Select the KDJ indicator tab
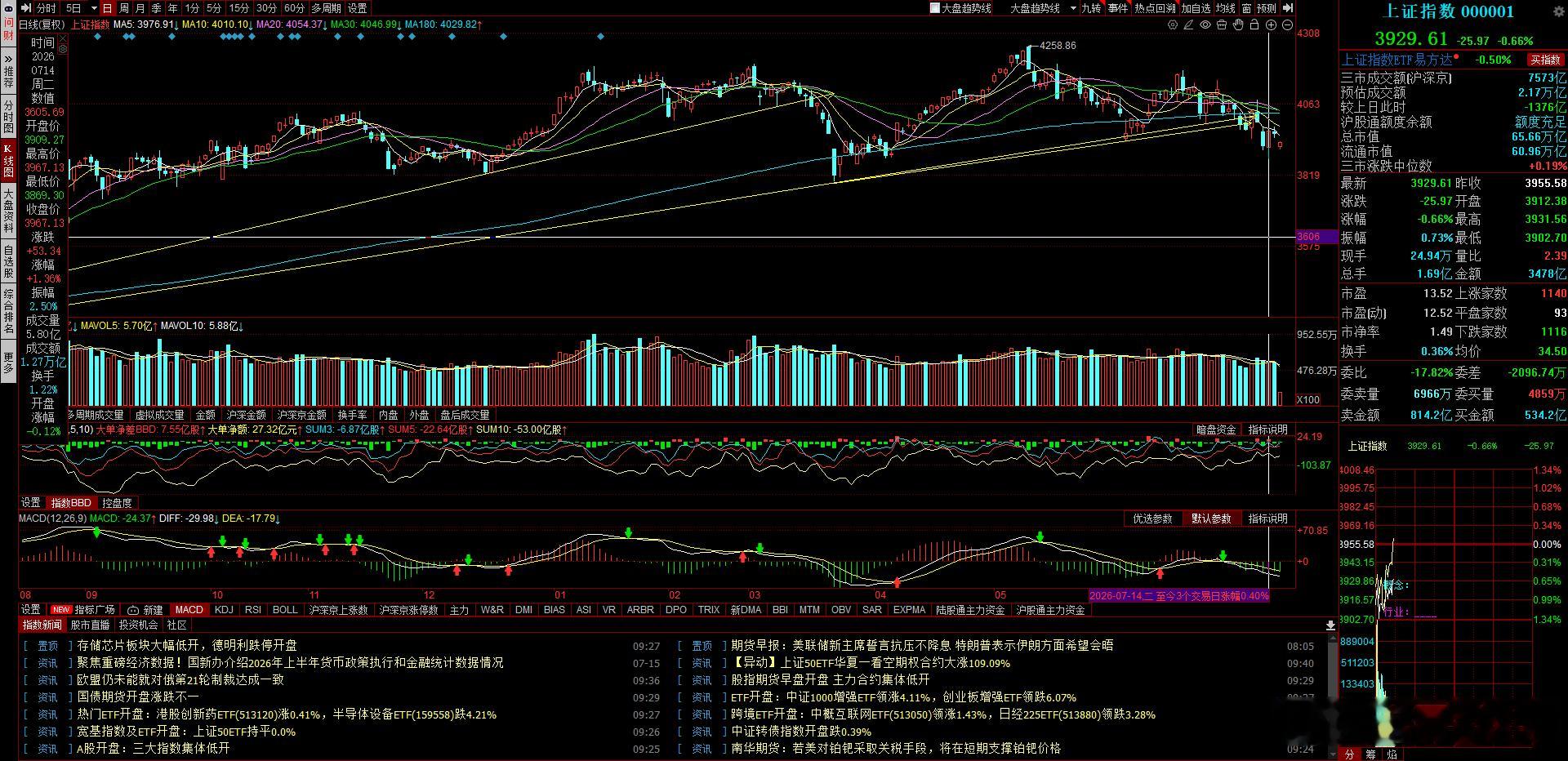The width and height of the screenshot is (1568, 761). (x=224, y=610)
